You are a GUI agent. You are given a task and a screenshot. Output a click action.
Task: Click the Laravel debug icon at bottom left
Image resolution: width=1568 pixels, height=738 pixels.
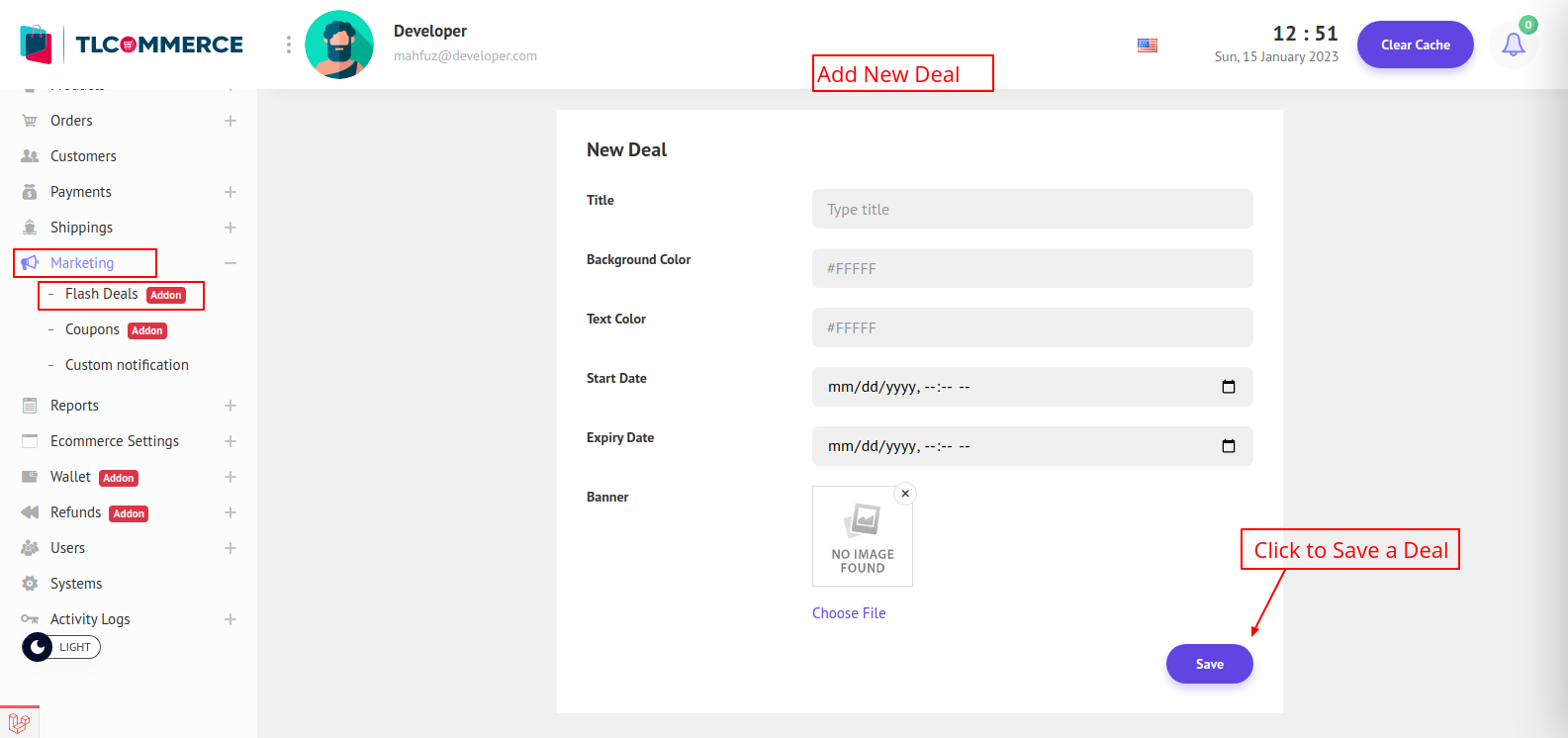coord(19,723)
